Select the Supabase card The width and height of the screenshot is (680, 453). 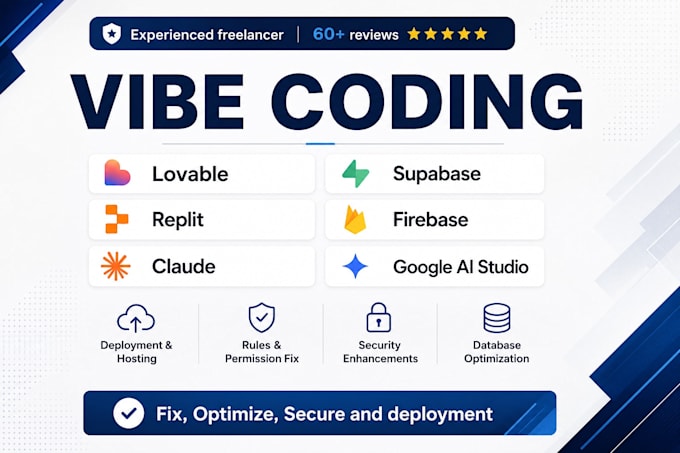tap(435, 174)
